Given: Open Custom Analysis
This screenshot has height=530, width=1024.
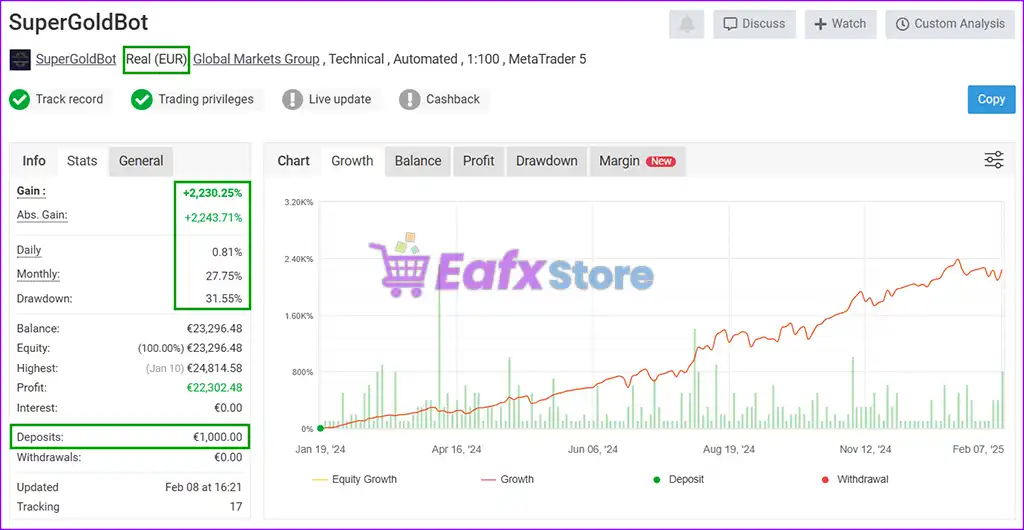Looking at the screenshot, I should tap(951, 24).
